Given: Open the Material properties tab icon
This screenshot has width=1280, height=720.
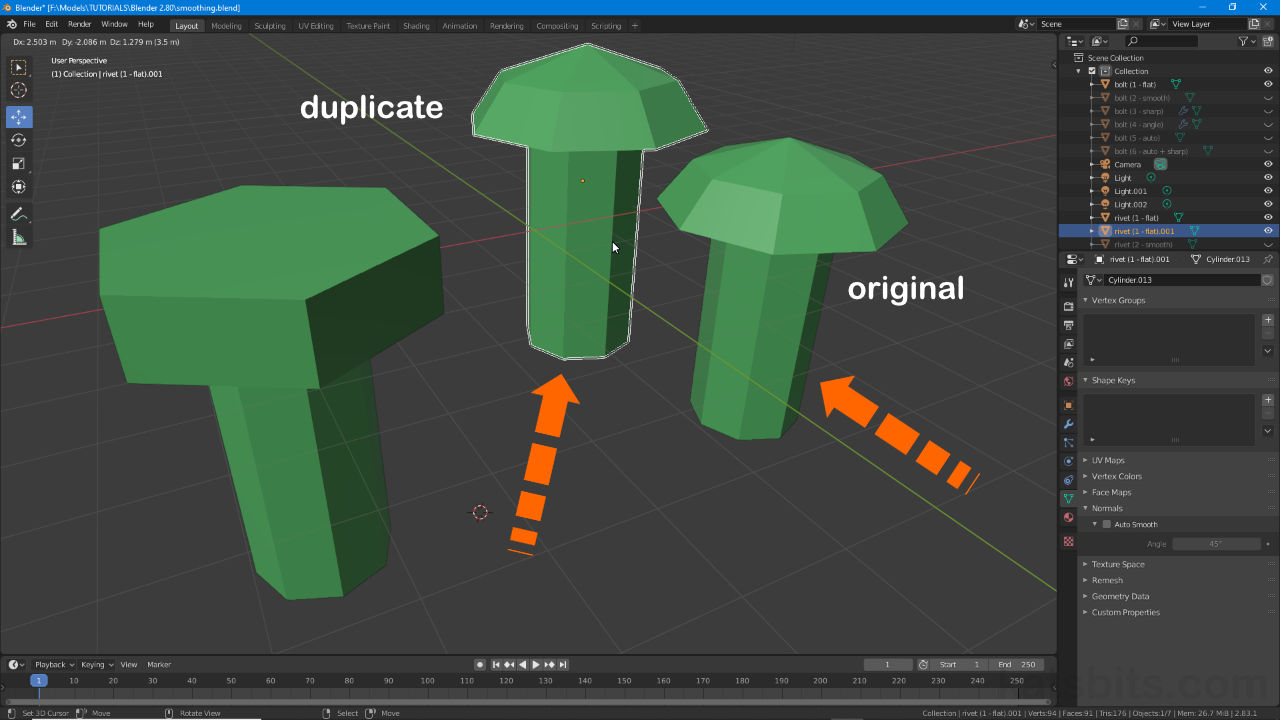Looking at the screenshot, I should pyautogui.click(x=1068, y=517).
